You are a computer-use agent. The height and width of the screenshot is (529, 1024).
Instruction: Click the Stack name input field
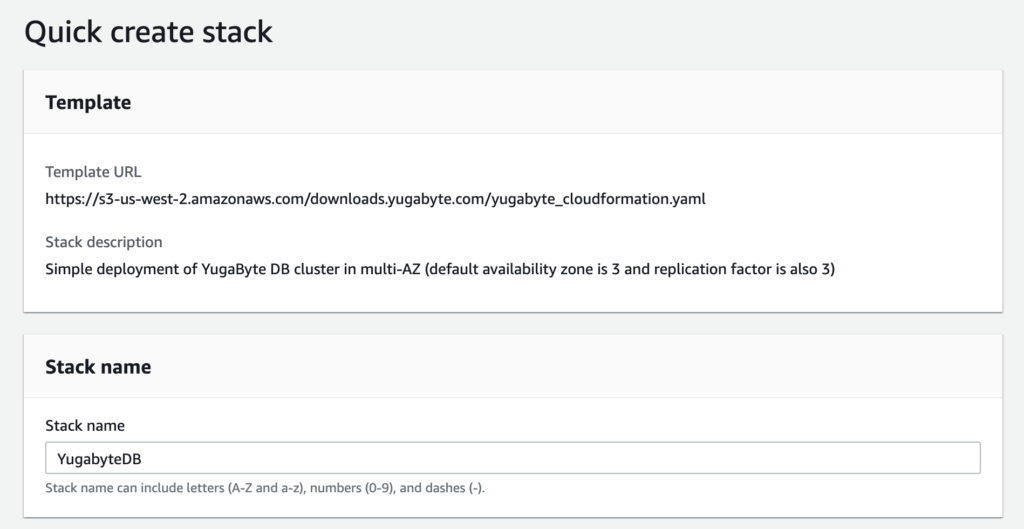tap(513, 458)
